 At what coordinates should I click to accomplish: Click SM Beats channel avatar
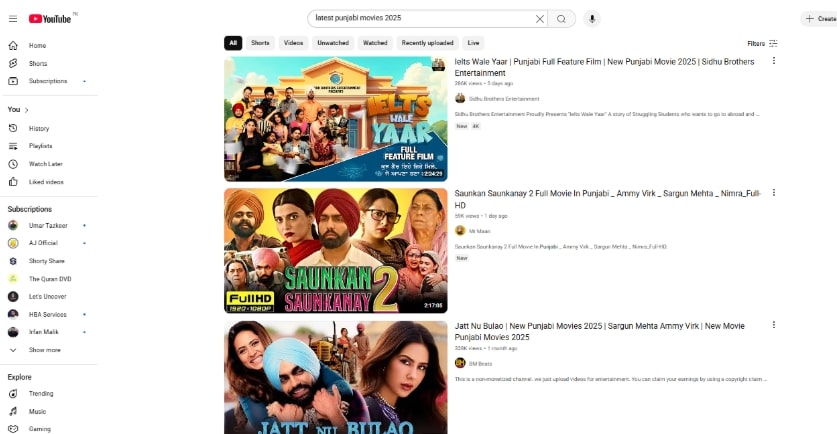pos(460,363)
